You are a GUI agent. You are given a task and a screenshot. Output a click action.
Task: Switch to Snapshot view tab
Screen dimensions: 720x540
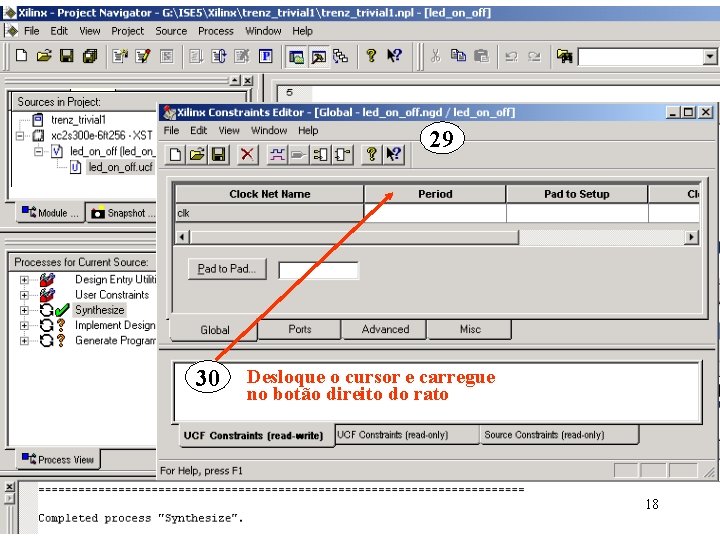pyautogui.click(x=122, y=213)
